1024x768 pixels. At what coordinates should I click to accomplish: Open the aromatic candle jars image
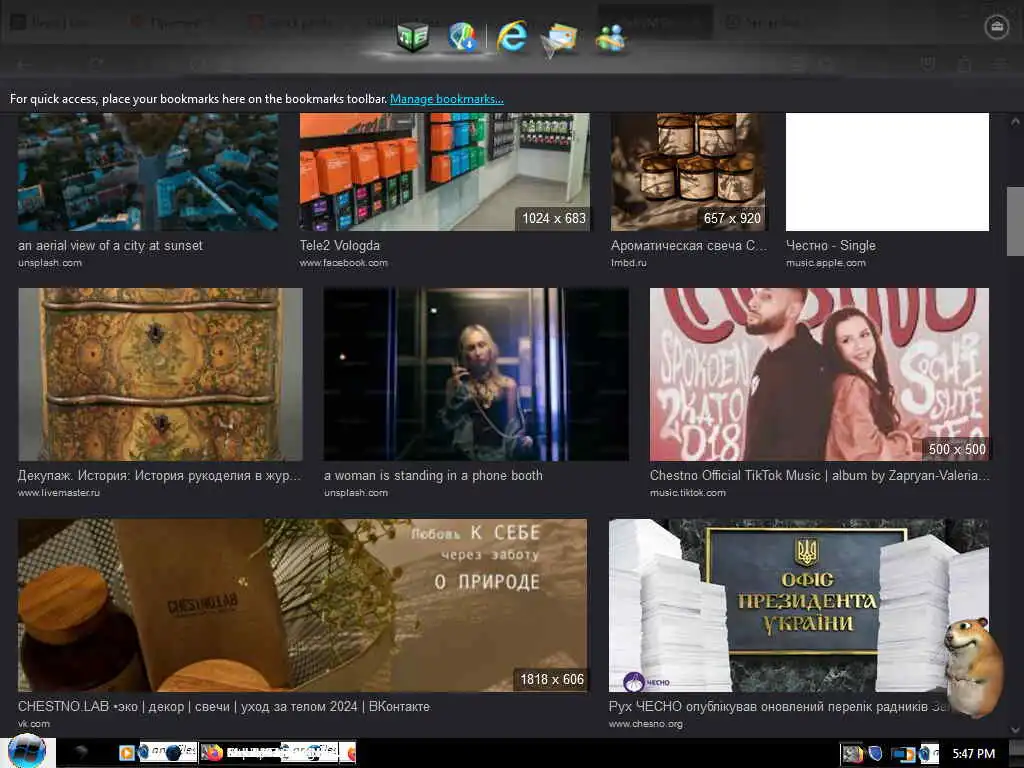click(689, 172)
